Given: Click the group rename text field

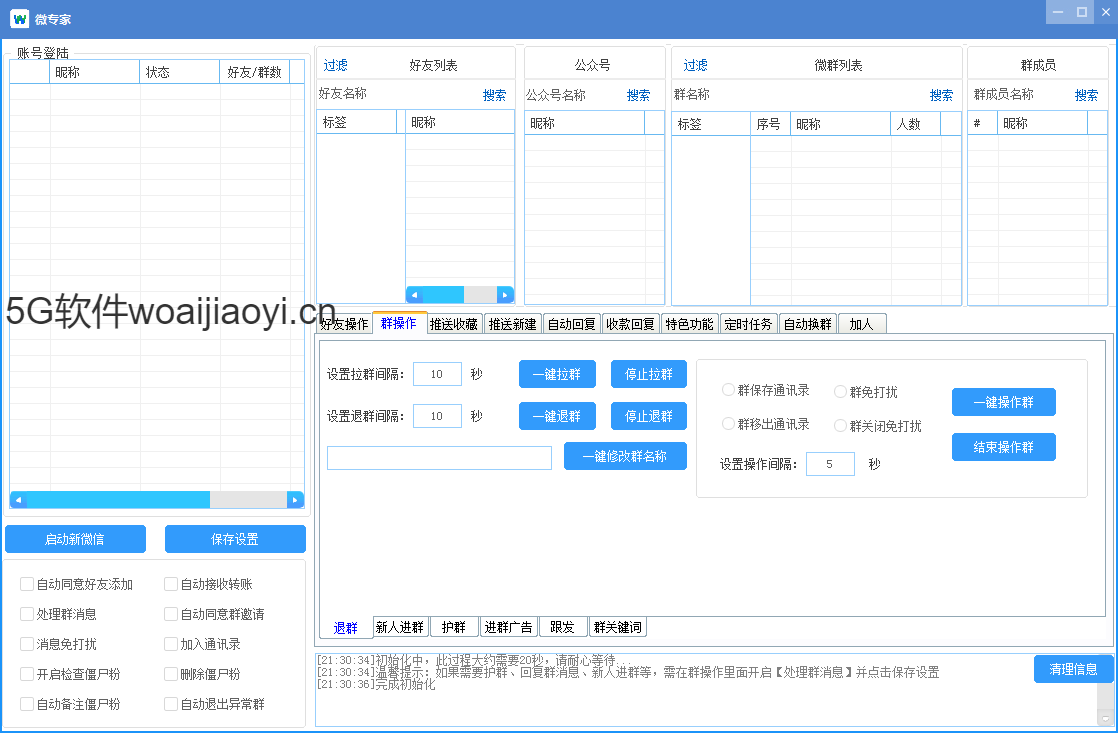Looking at the screenshot, I should pyautogui.click(x=439, y=458).
